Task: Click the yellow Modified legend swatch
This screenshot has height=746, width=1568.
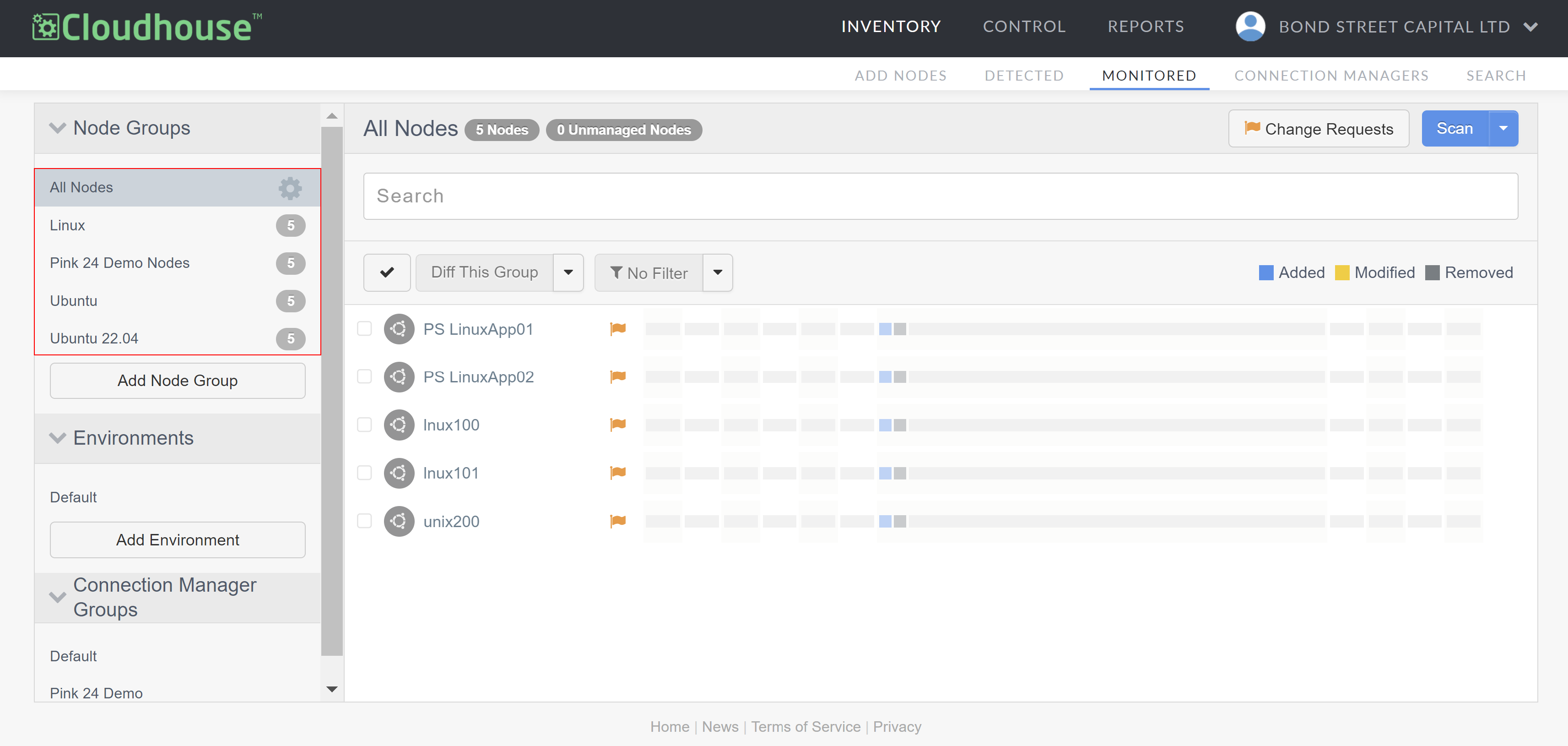Action: pos(1342,273)
